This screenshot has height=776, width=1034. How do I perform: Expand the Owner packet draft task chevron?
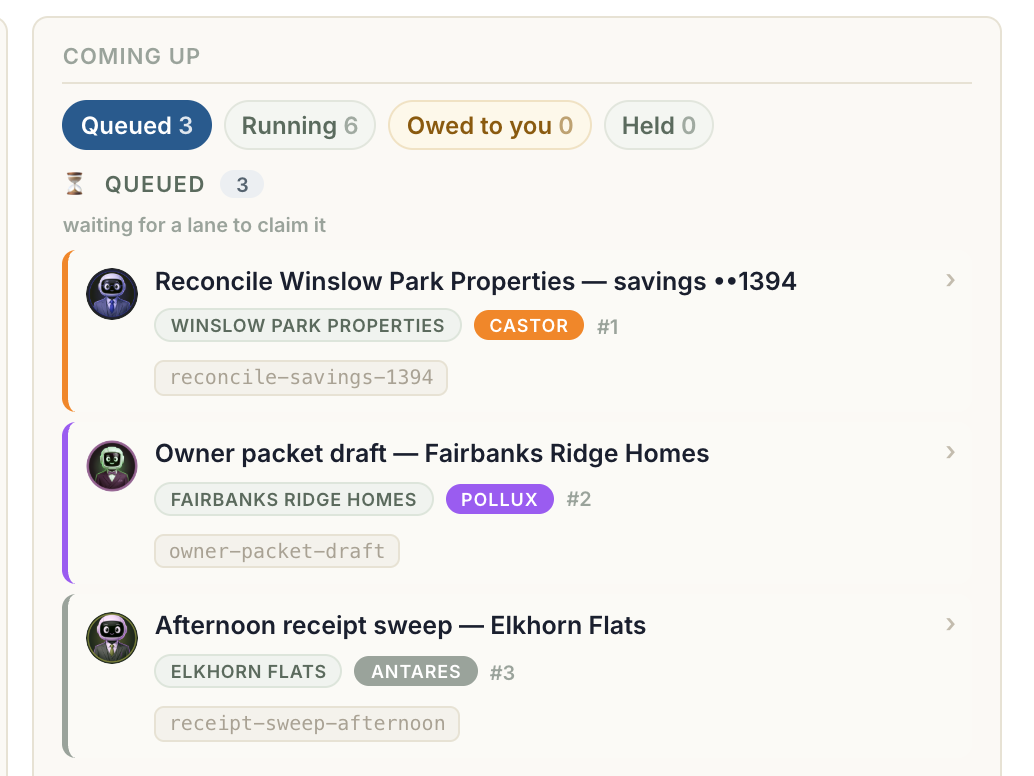[950, 452]
